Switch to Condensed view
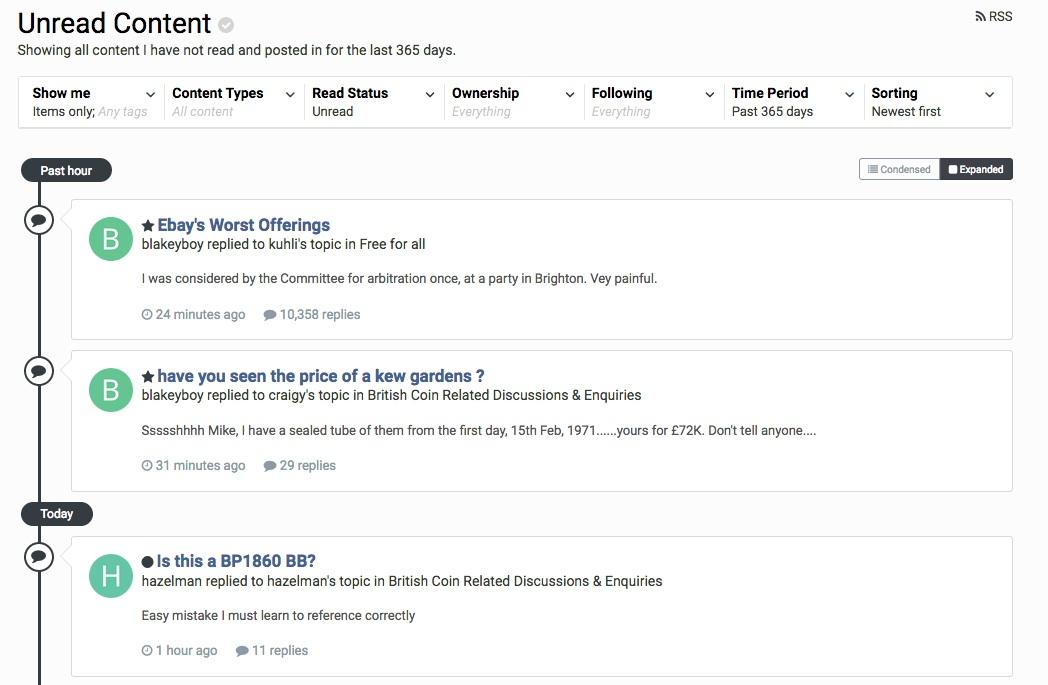The width and height of the screenshot is (1048, 685). [899, 170]
